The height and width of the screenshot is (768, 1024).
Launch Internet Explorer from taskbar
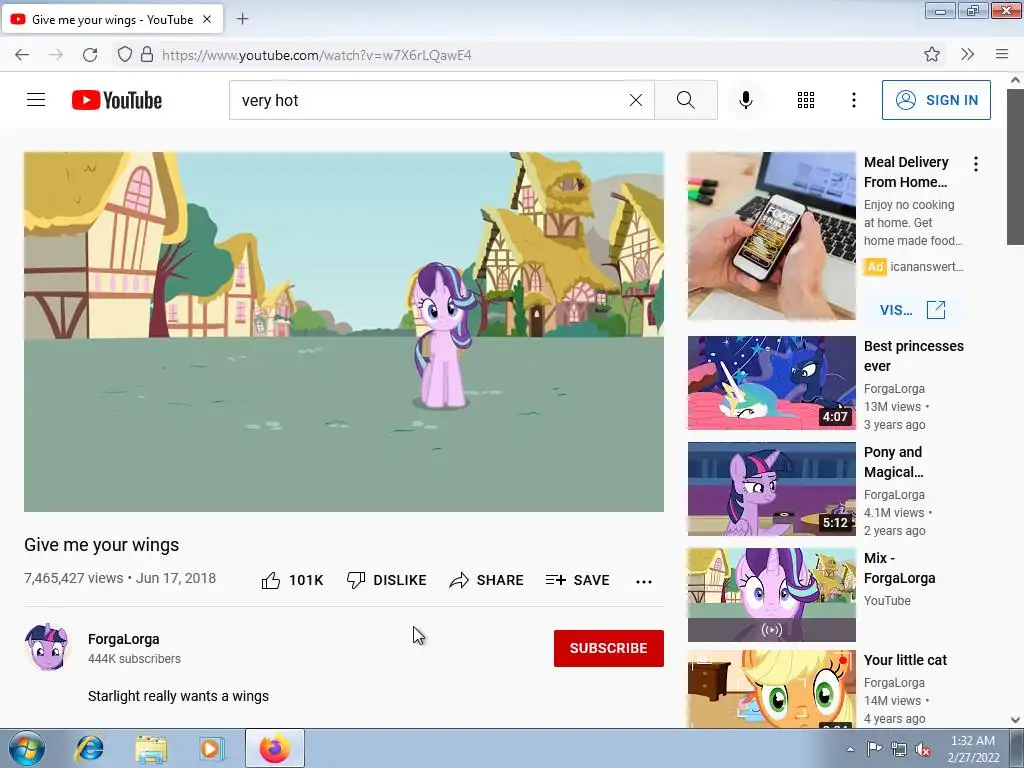89,748
